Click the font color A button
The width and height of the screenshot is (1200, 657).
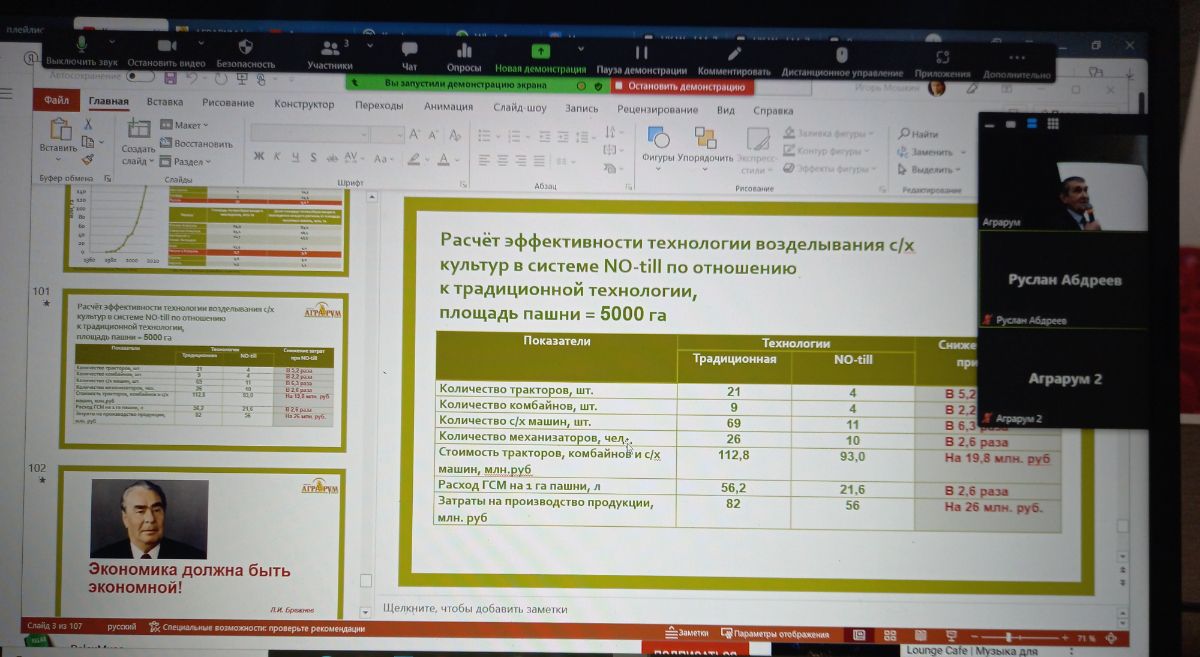pyautogui.click(x=443, y=160)
